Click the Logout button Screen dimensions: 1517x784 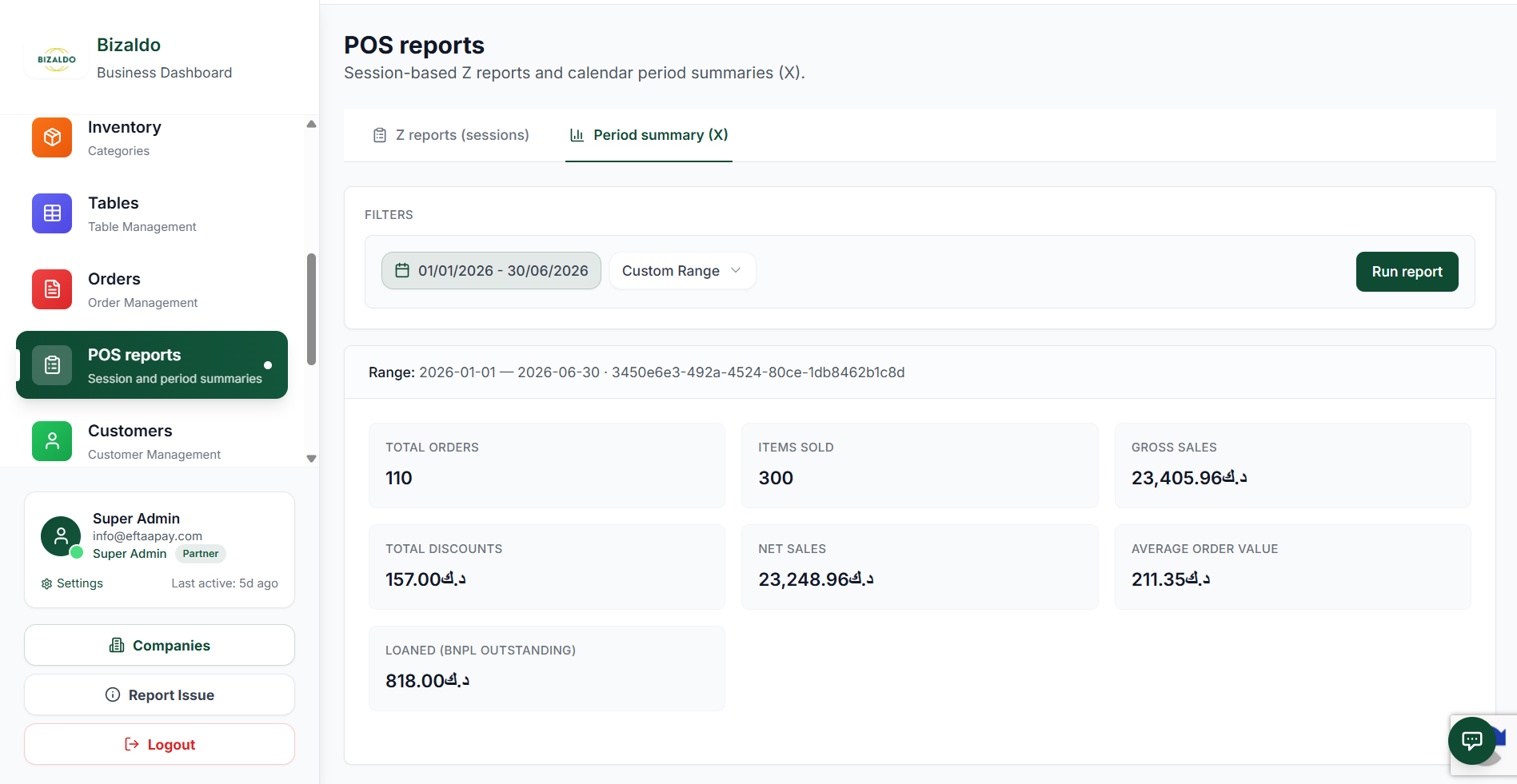pyautogui.click(x=159, y=744)
